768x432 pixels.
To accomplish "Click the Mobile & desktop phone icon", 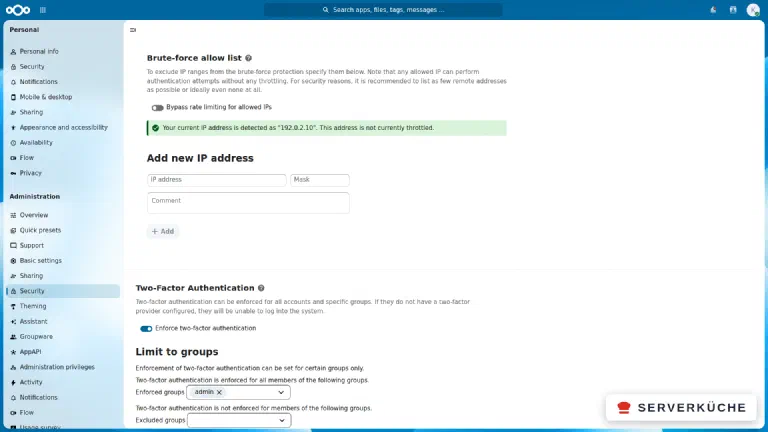I will 13,97.
